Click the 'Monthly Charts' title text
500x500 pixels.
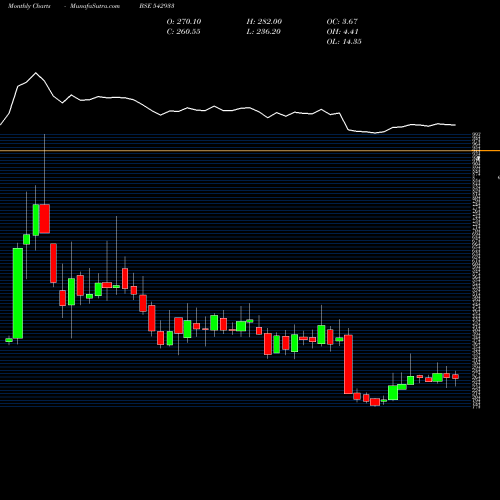(x=29, y=6)
